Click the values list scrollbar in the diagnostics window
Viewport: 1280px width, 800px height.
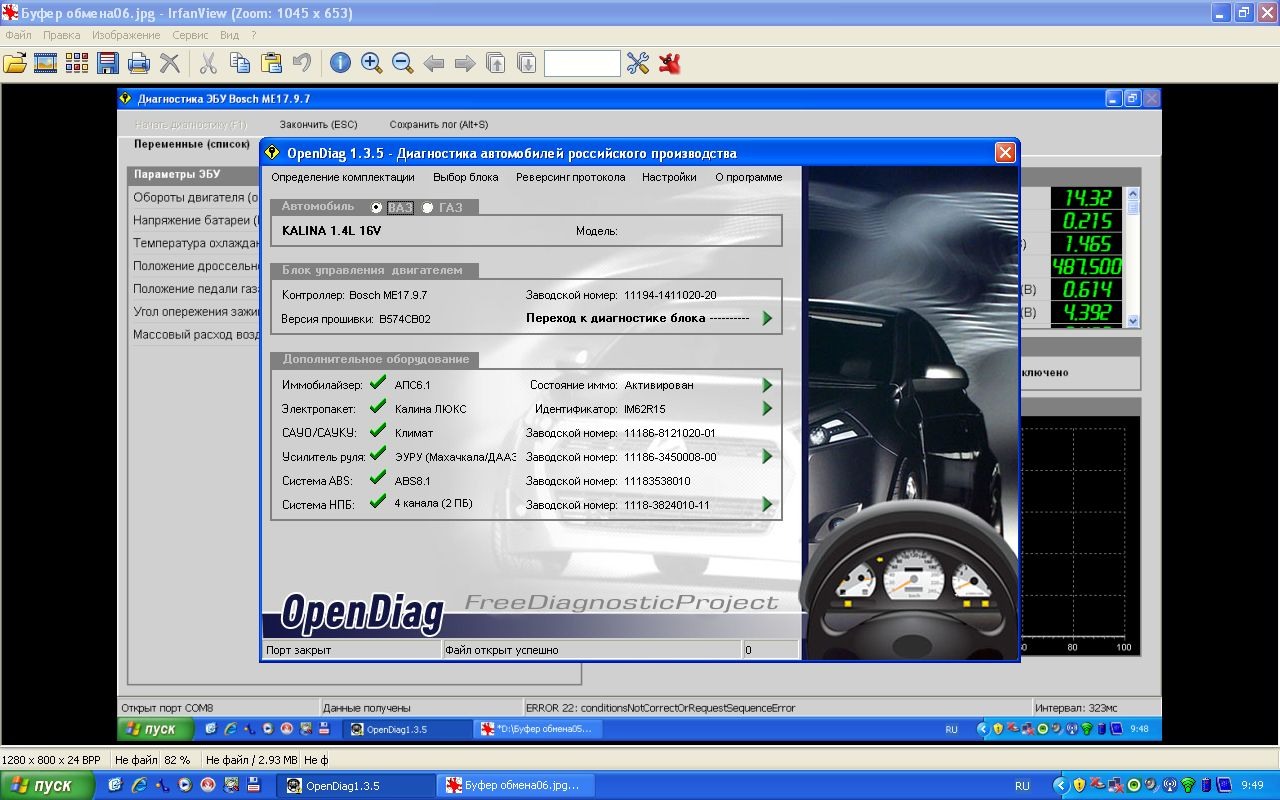coord(1133,258)
